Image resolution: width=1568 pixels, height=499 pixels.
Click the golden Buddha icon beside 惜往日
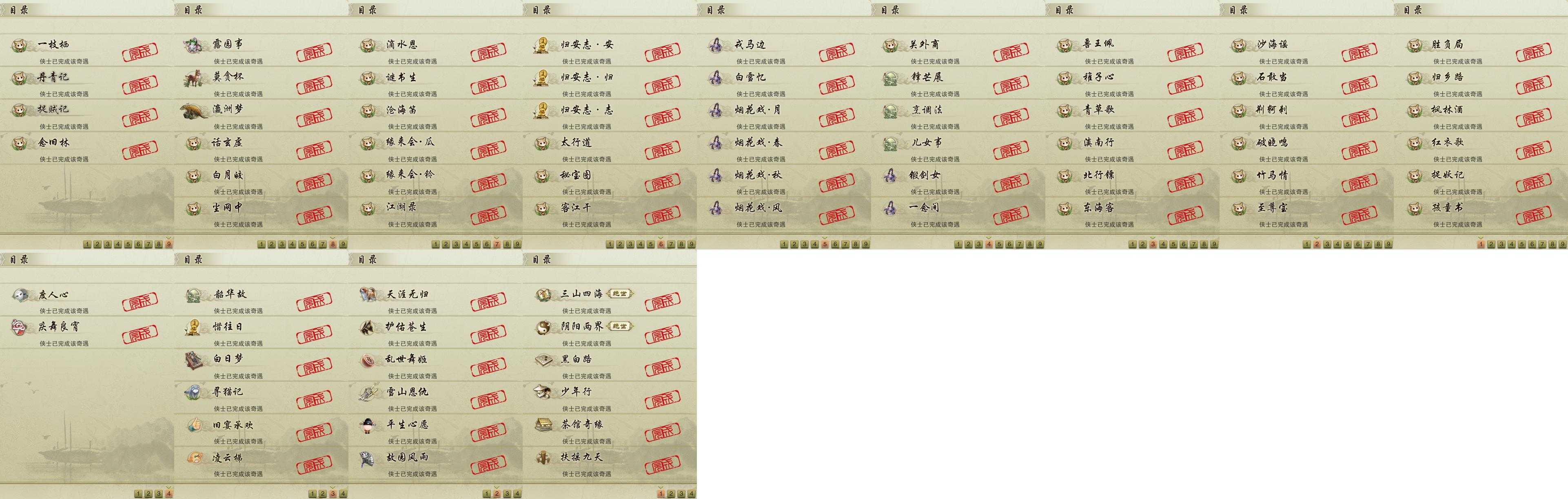[x=194, y=327]
